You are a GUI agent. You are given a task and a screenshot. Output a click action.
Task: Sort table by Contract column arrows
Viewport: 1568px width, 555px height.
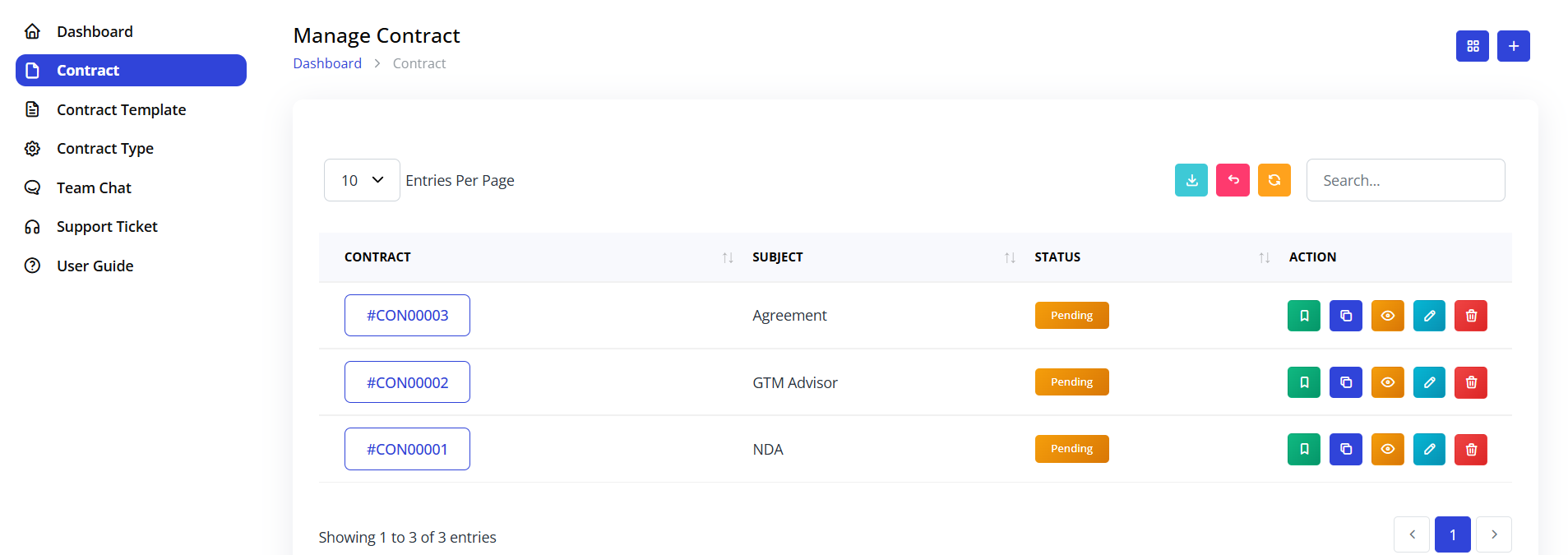pyautogui.click(x=727, y=257)
